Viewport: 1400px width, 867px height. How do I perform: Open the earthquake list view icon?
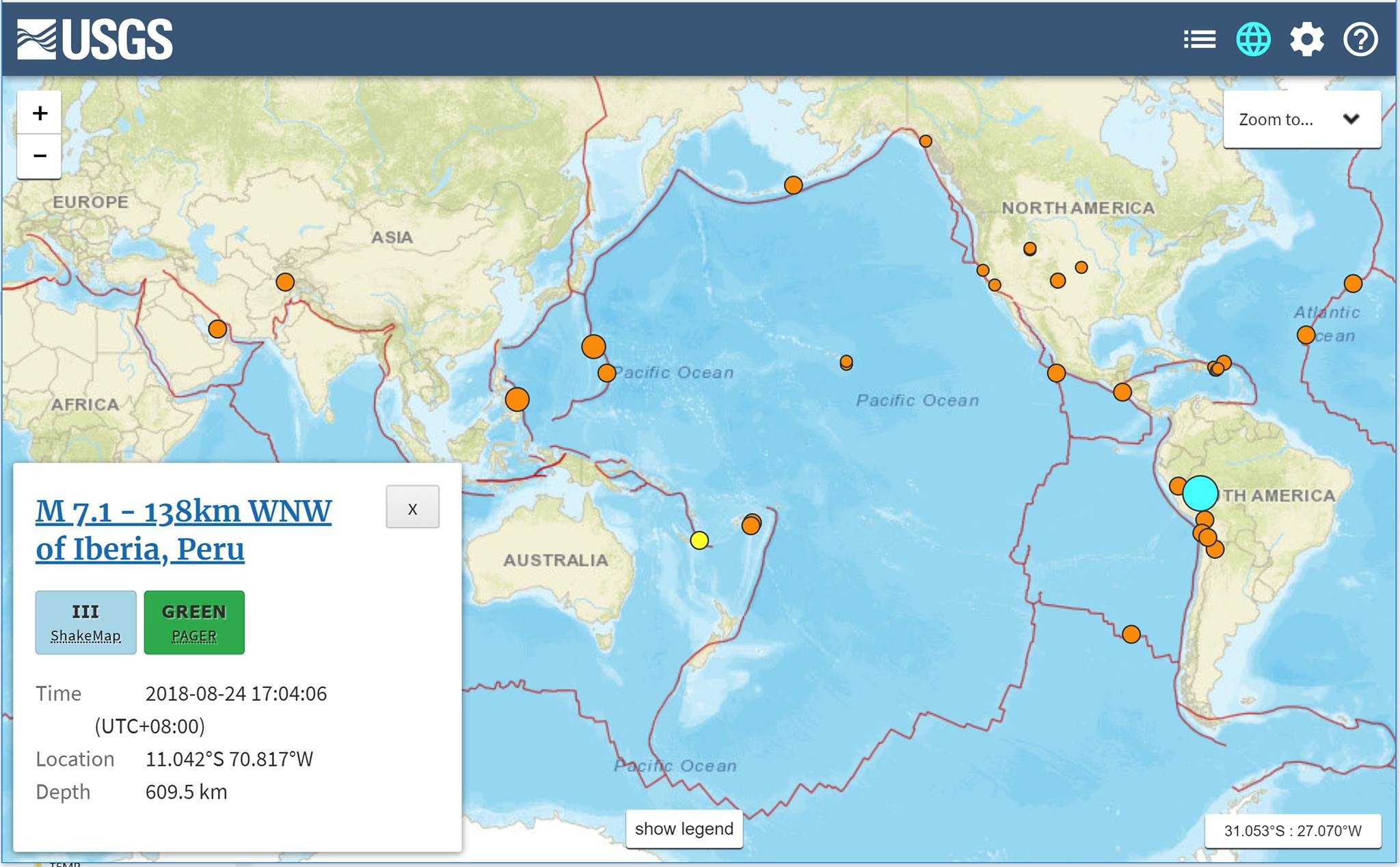tap(1200, 40)
